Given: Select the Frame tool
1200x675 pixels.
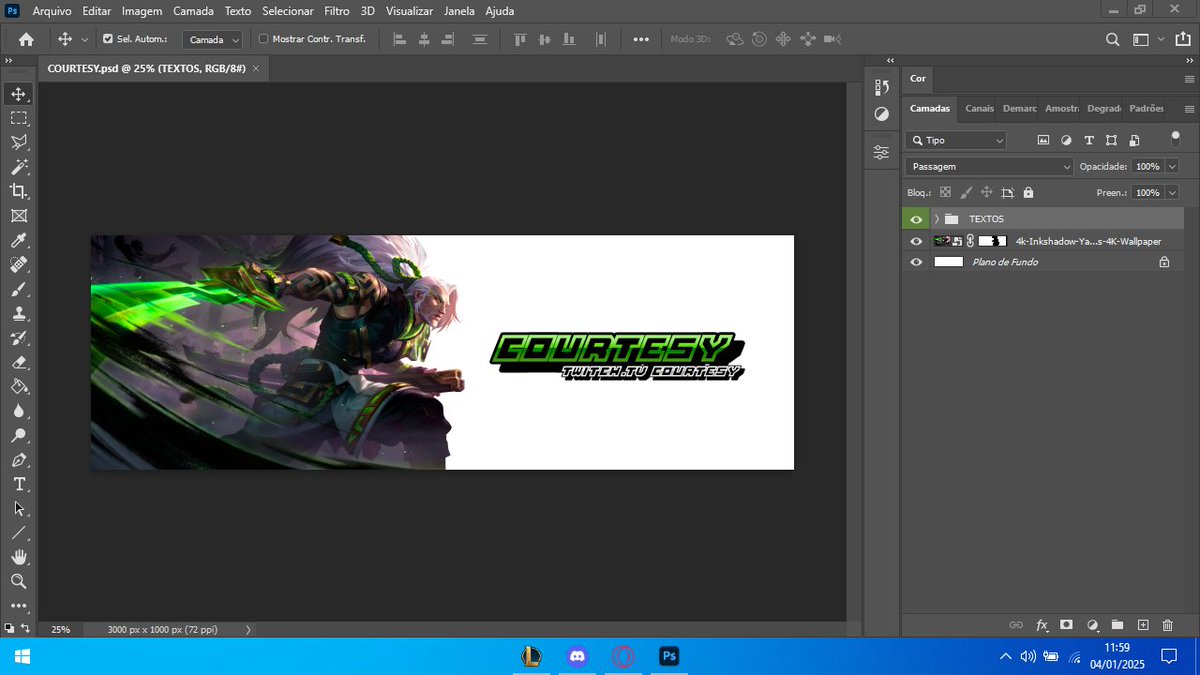Looking at the screenshot, I should [19, 216].
